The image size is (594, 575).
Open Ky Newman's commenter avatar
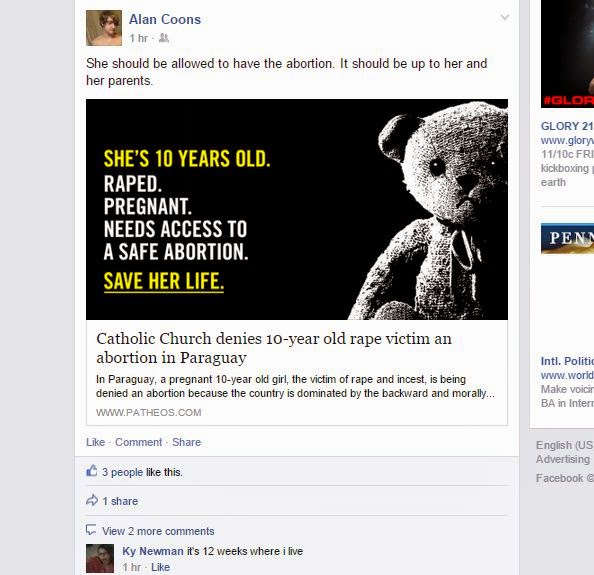[100, 559]
